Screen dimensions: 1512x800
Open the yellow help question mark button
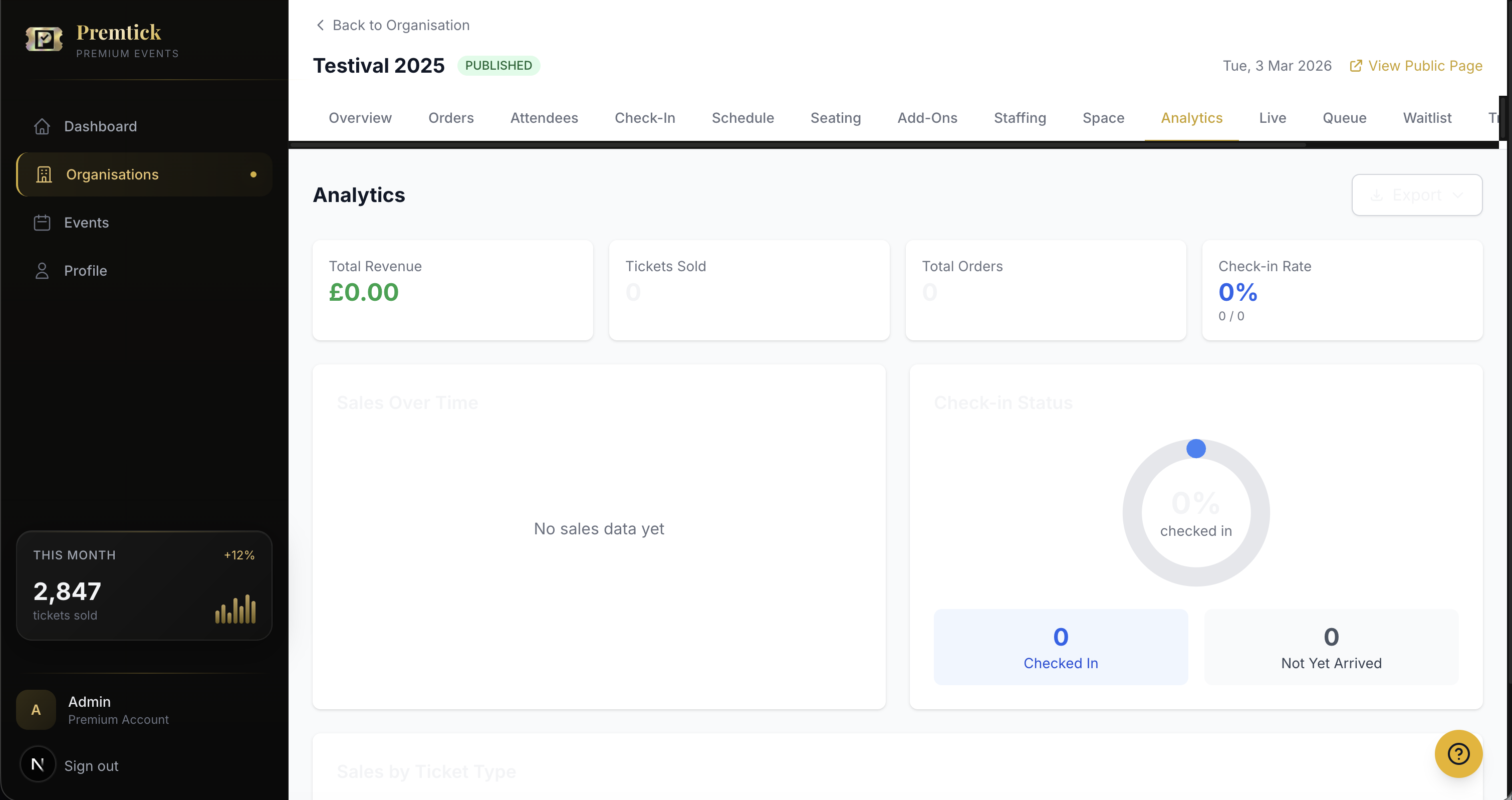1458,753
